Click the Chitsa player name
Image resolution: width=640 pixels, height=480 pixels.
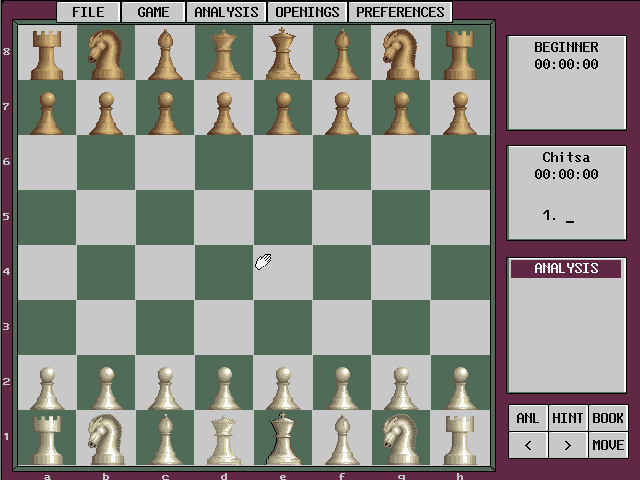pyautogui.click(x=566, y=158)
